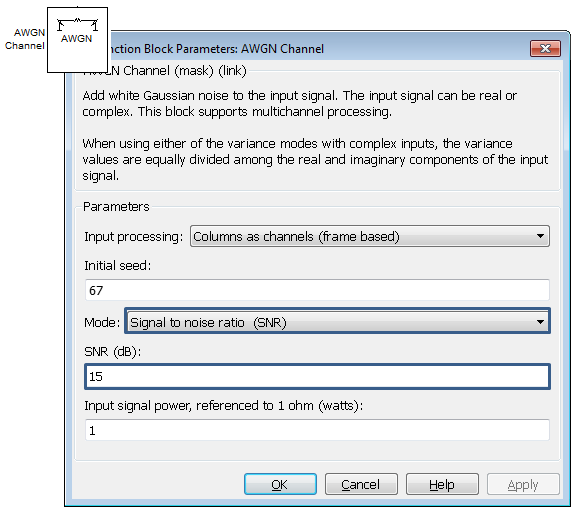Screen dimensions: 575x510
Task: Click the AWGN Channel (mask) (link) heading
Action: (177, 70)
